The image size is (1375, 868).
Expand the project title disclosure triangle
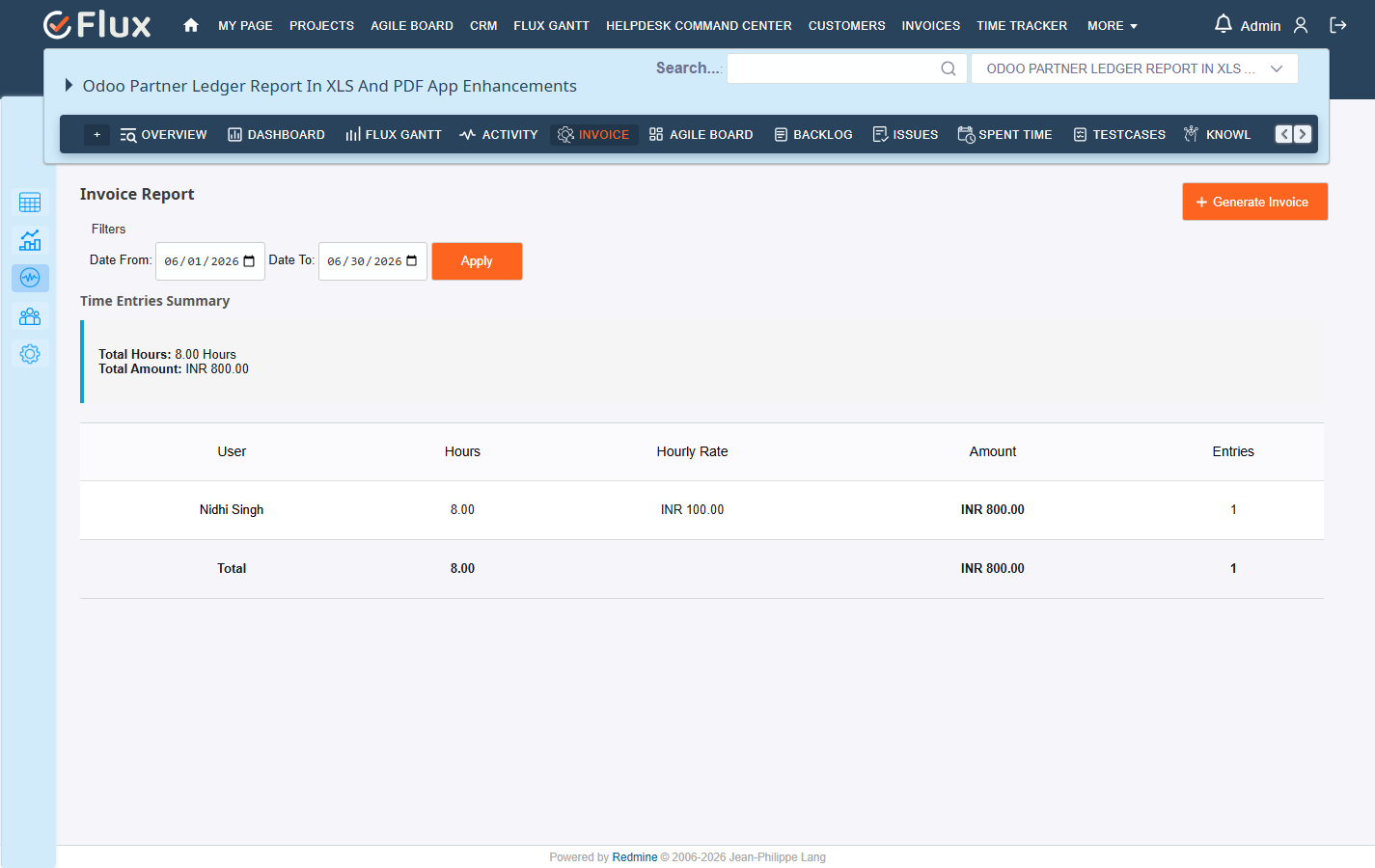click(x=69, y=86)
